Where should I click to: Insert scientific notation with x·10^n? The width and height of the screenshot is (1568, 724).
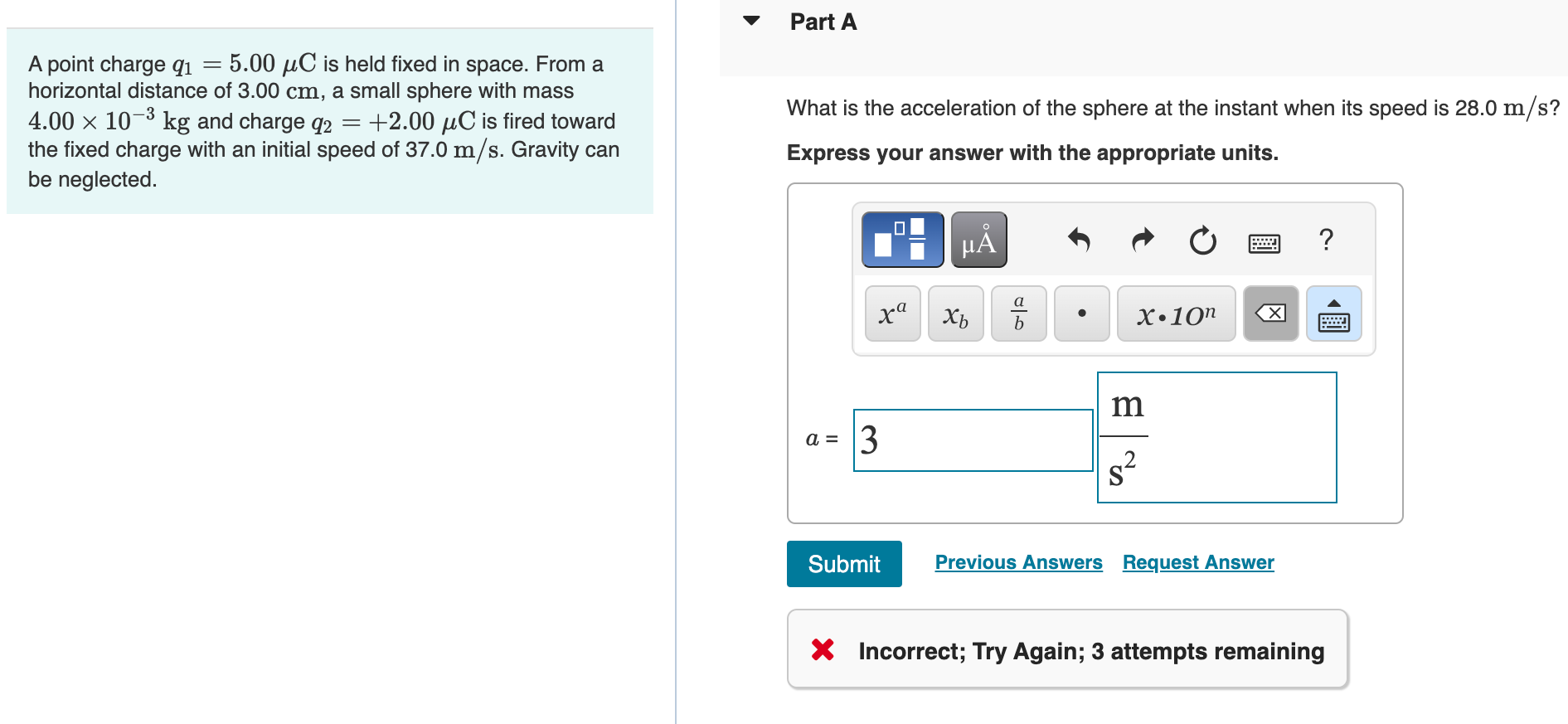(1177, 313)
